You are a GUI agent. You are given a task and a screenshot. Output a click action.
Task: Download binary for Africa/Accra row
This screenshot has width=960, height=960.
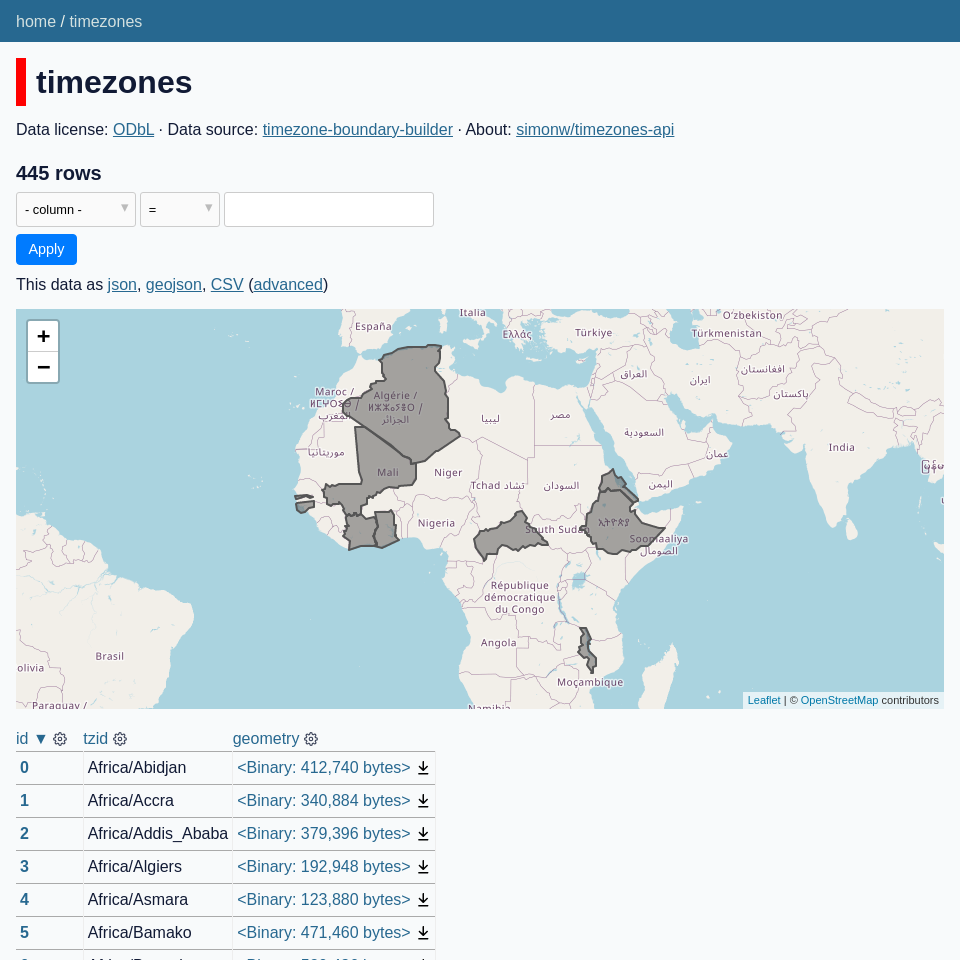coord(423,801)
